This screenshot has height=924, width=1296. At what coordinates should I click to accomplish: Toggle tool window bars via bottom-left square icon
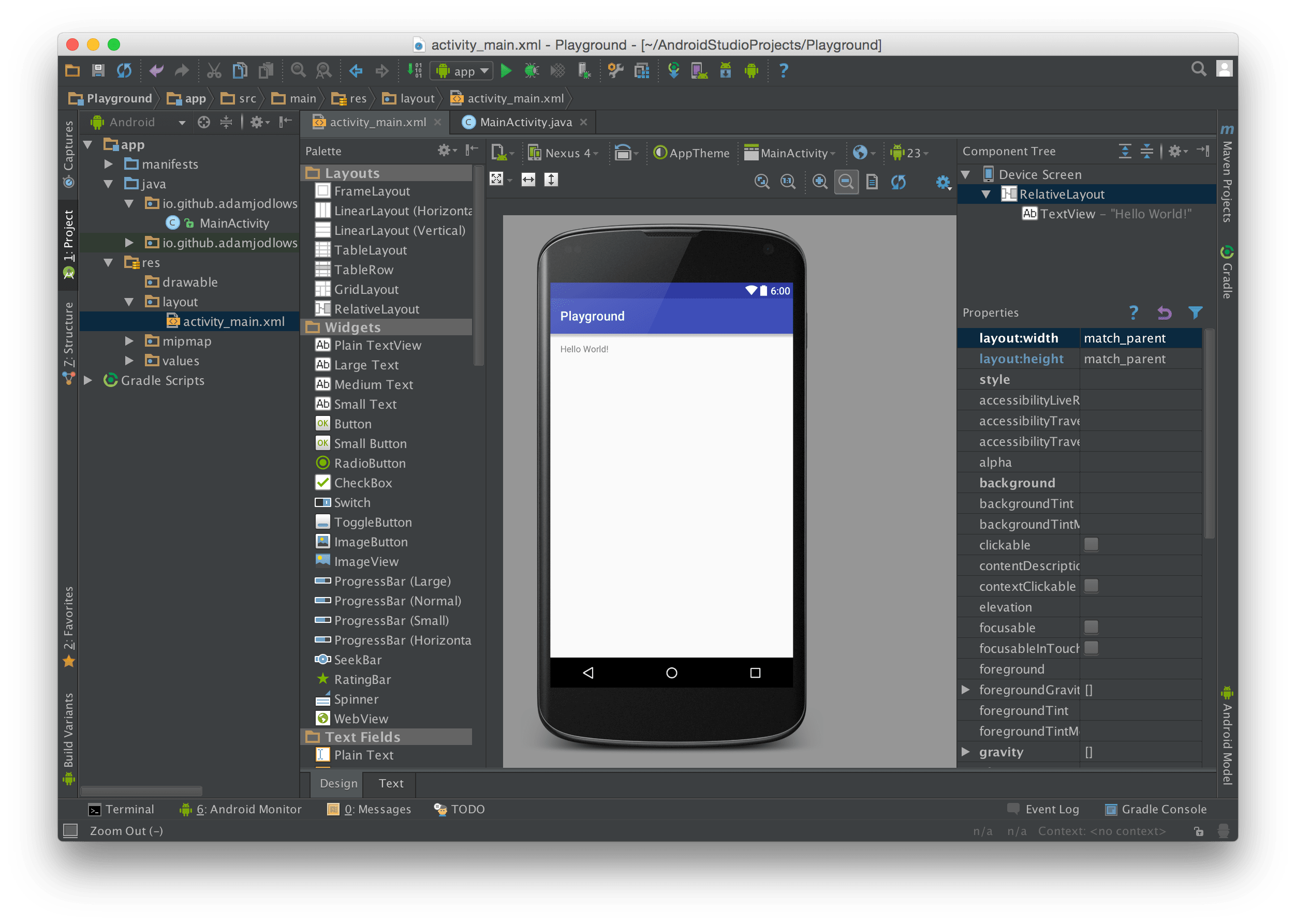(70, 831)
